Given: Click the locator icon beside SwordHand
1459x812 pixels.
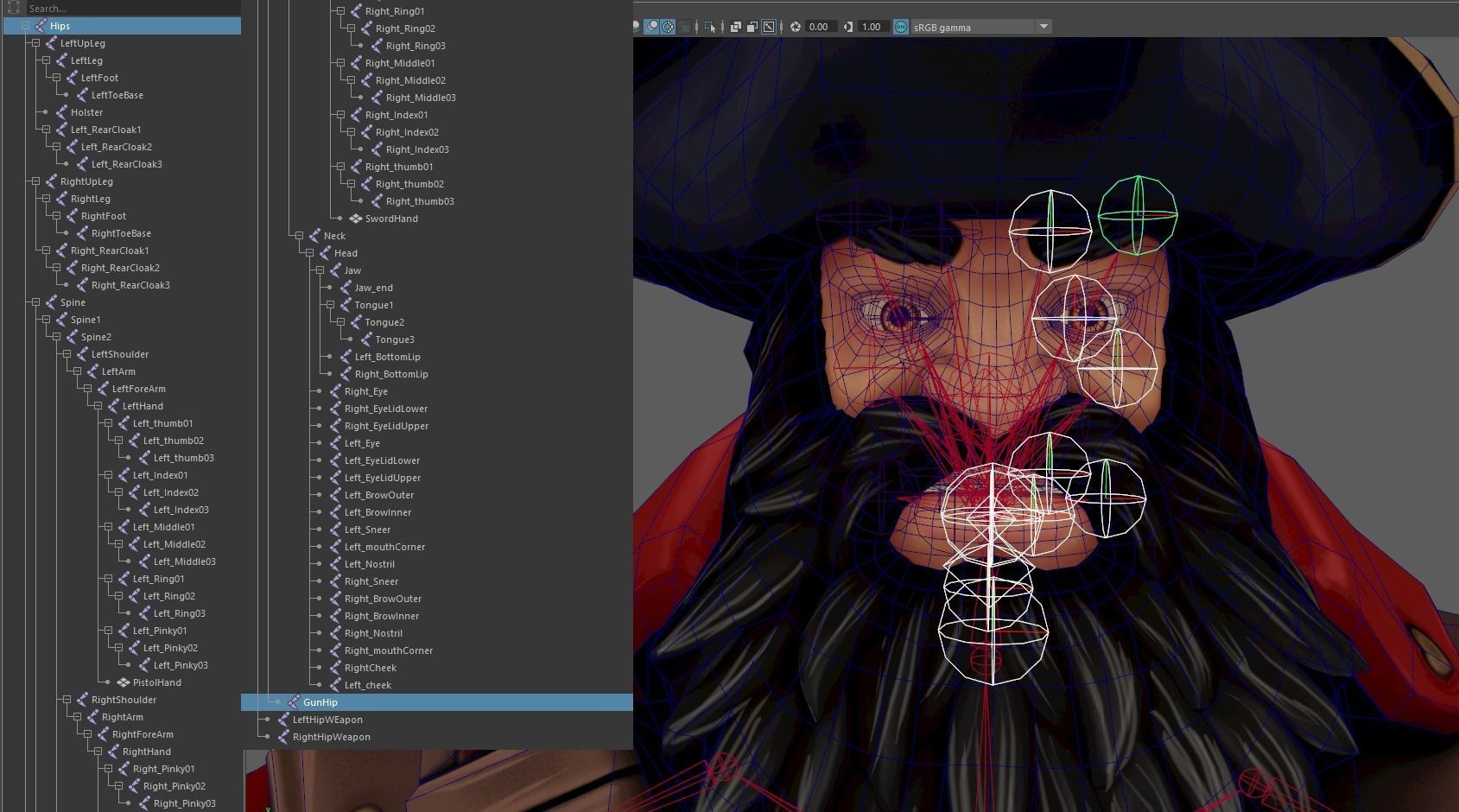Looking at the screenshot, I should (356, 219).
